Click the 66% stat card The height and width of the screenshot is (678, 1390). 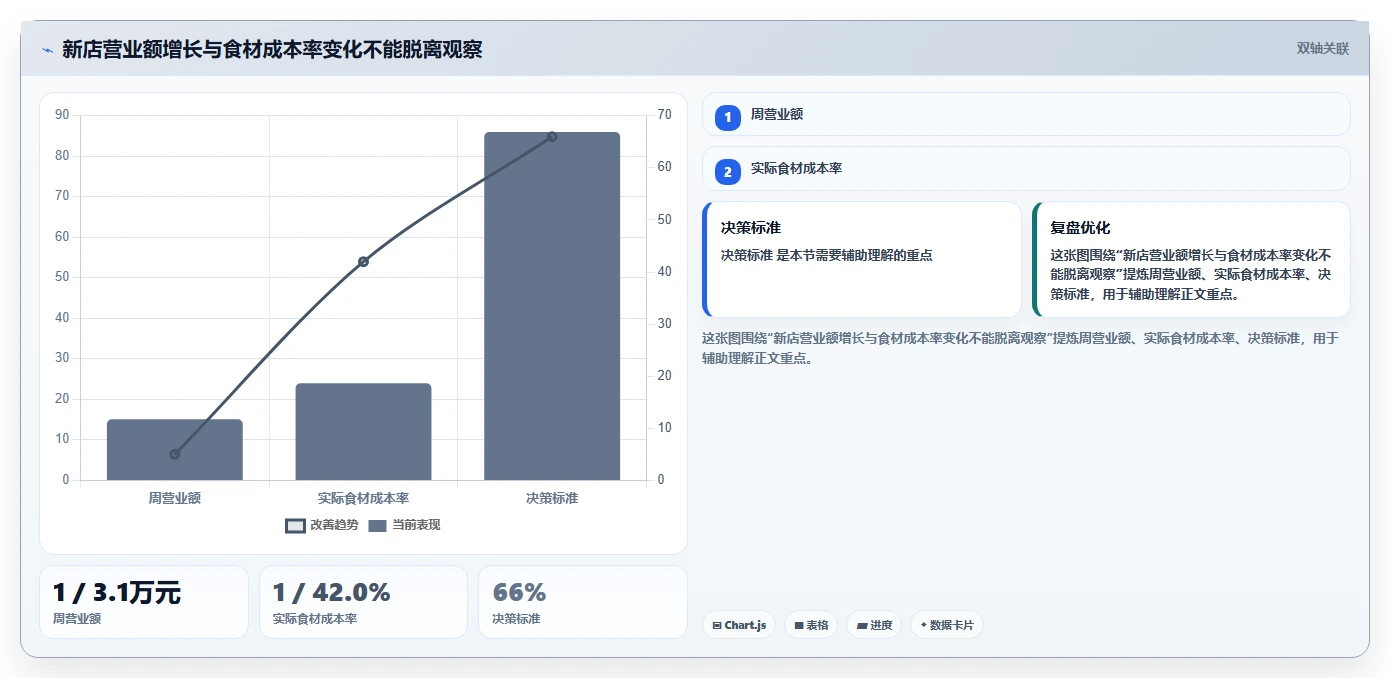click(583, 602)
